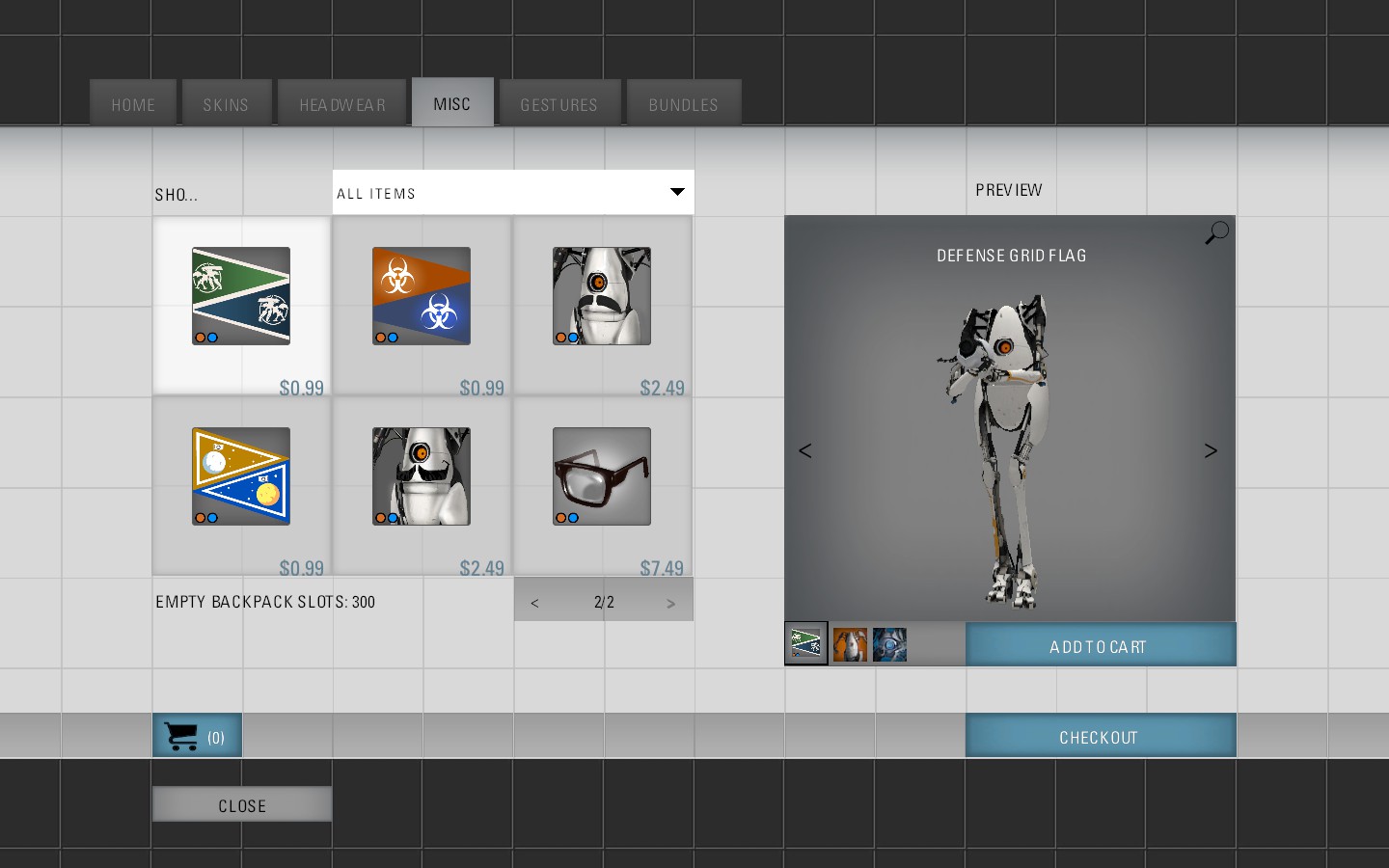Screen dimensions: 1389x868
Task: Rotate preview with the left arrow
Action: tap(805, 450)
